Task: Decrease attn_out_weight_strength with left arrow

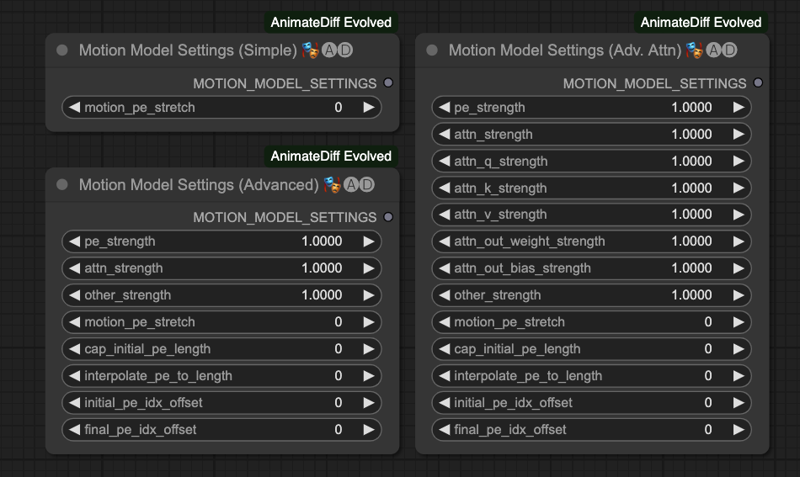Action: pyautogui.click(x=445, y=241)
